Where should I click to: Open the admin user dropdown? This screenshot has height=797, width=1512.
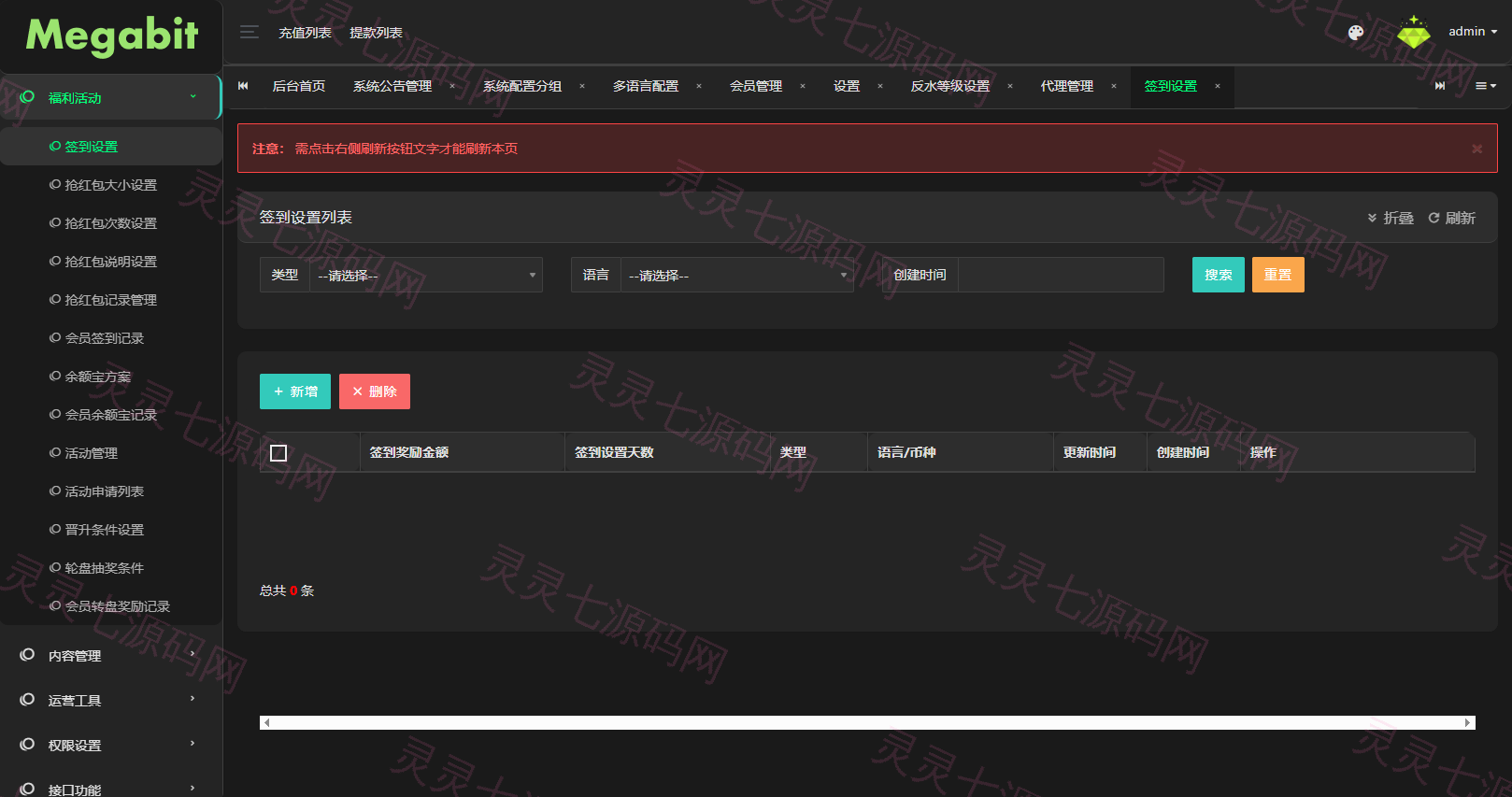click(1473, 32)
